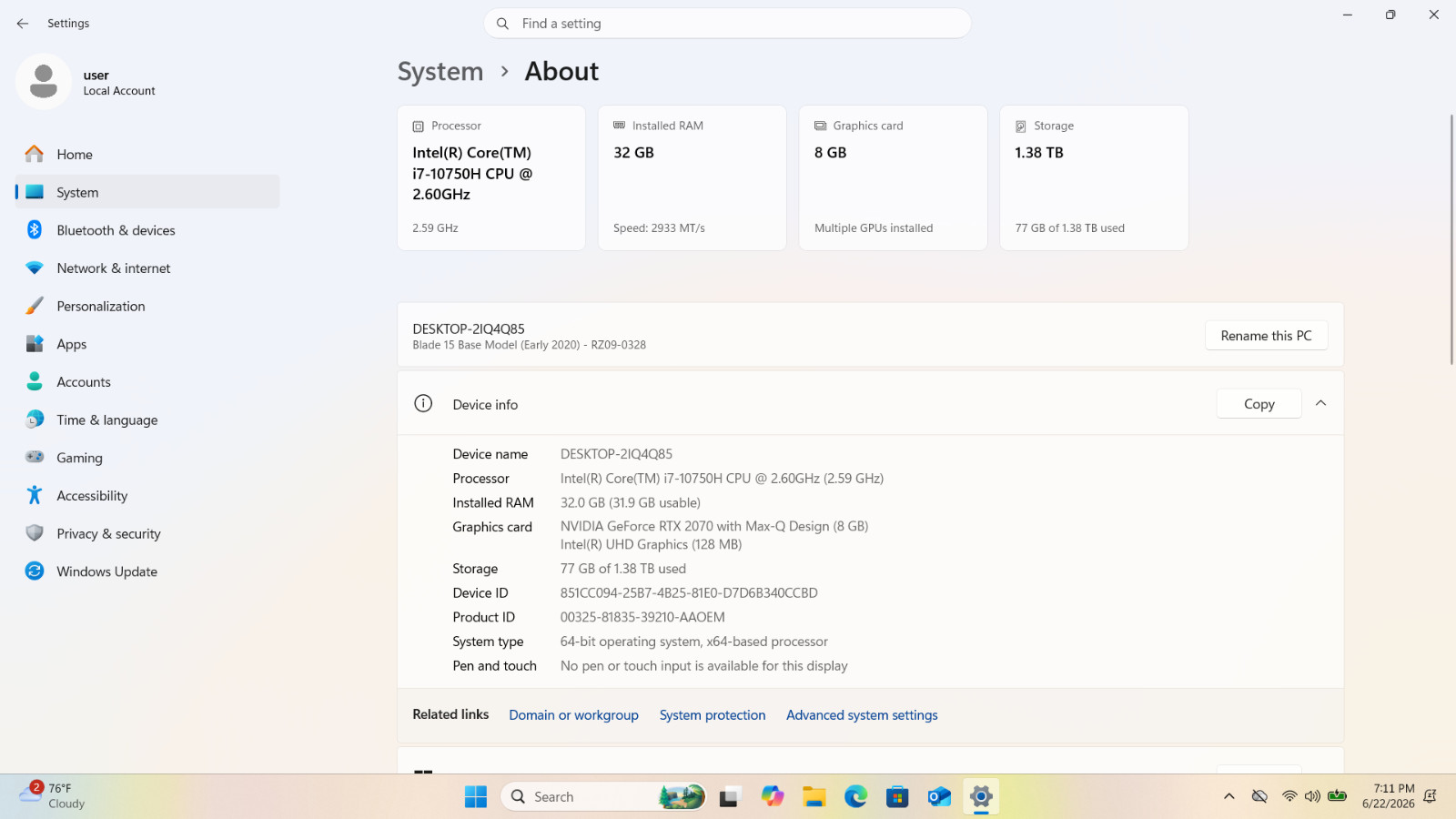Open the weather widget showing 76°F
The width and height of the screenshot is (1456, 819).
click(53, 796)
